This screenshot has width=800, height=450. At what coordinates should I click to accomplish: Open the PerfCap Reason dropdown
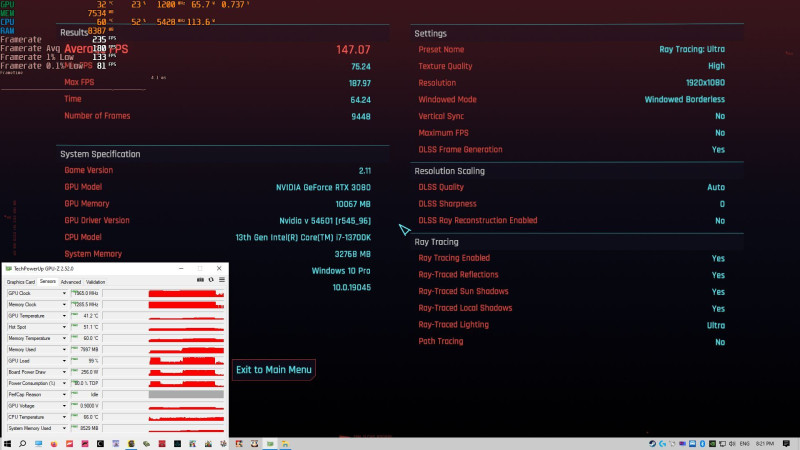pyautogui.click(x=64, y=394)
